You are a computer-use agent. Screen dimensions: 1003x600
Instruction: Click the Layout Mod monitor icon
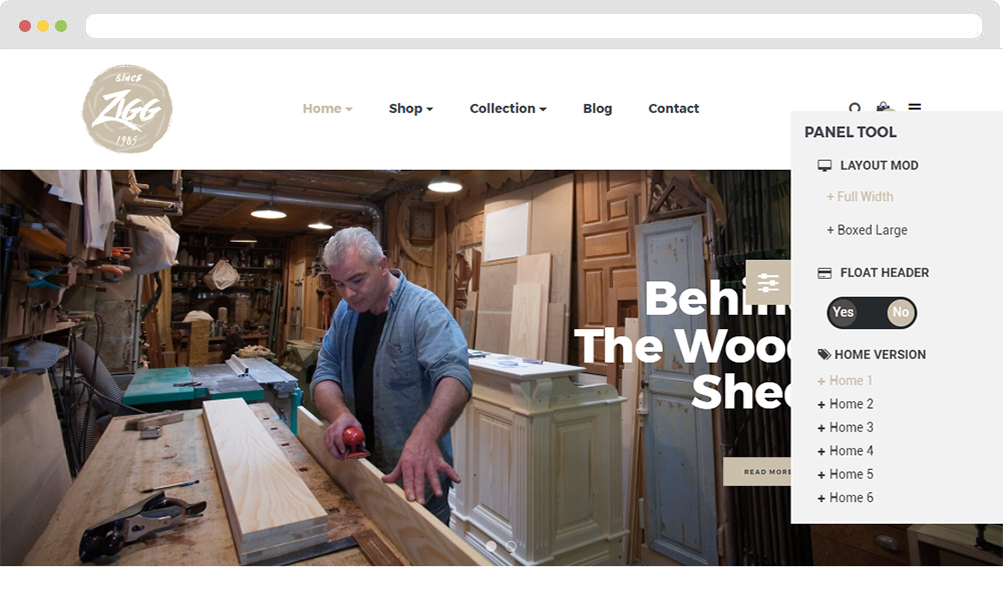[825, 166]
